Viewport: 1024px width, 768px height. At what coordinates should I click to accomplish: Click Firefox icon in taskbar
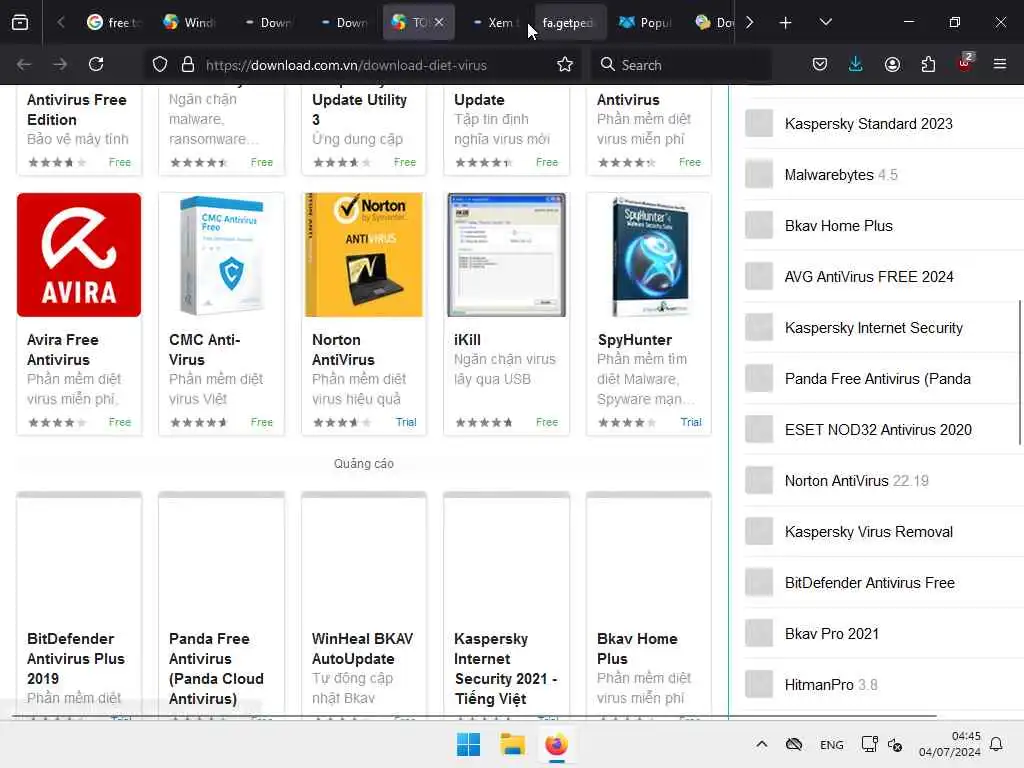pos(556,744)
